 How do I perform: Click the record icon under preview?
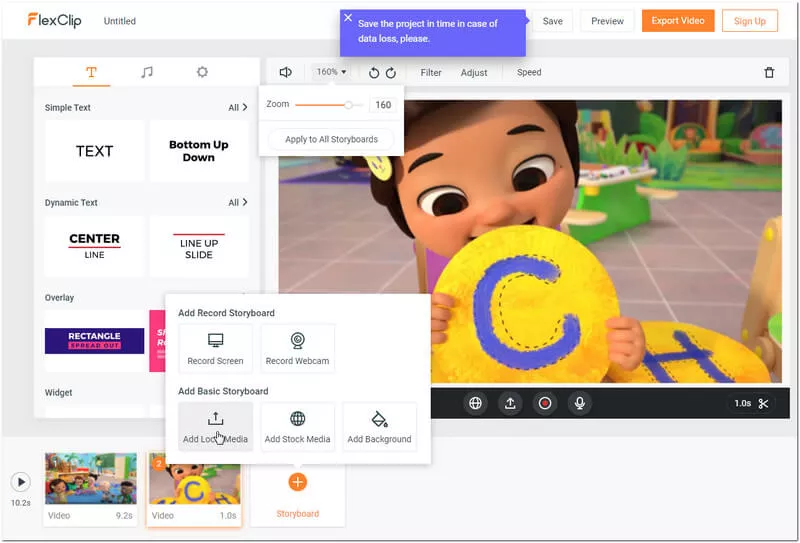click(544, 403)
